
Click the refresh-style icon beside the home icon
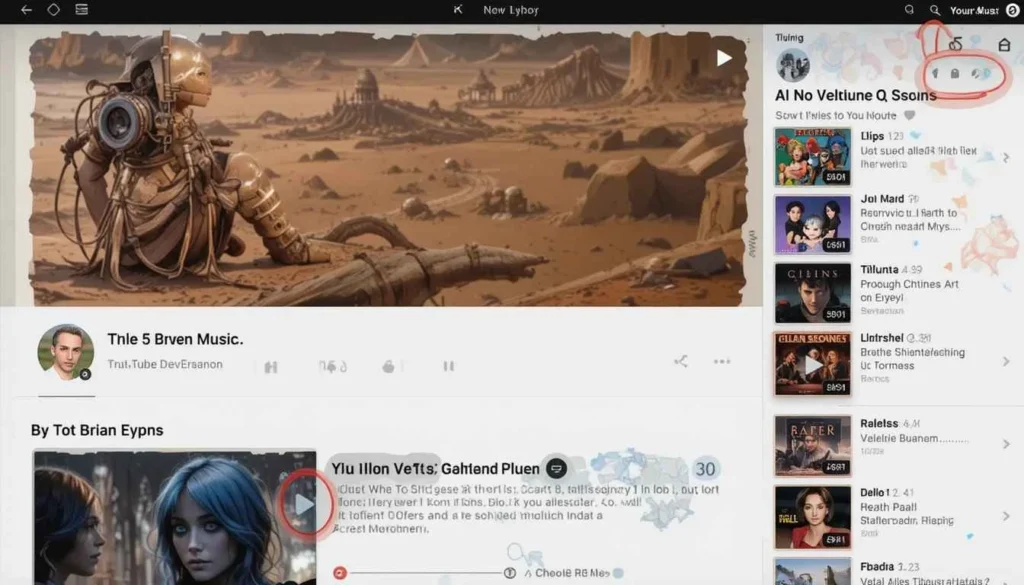955,44
